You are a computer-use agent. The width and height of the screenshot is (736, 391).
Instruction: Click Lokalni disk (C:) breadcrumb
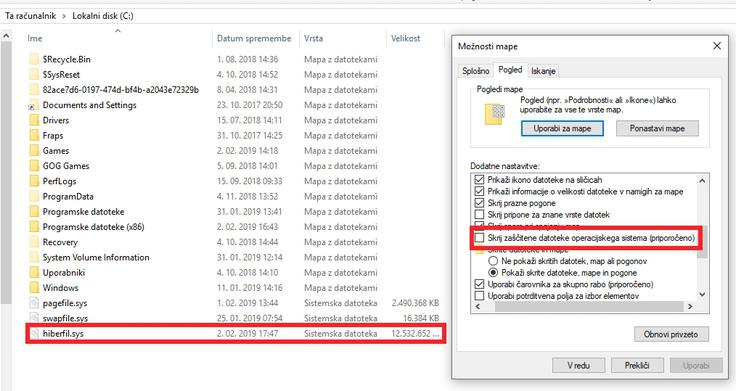(103, 15)
